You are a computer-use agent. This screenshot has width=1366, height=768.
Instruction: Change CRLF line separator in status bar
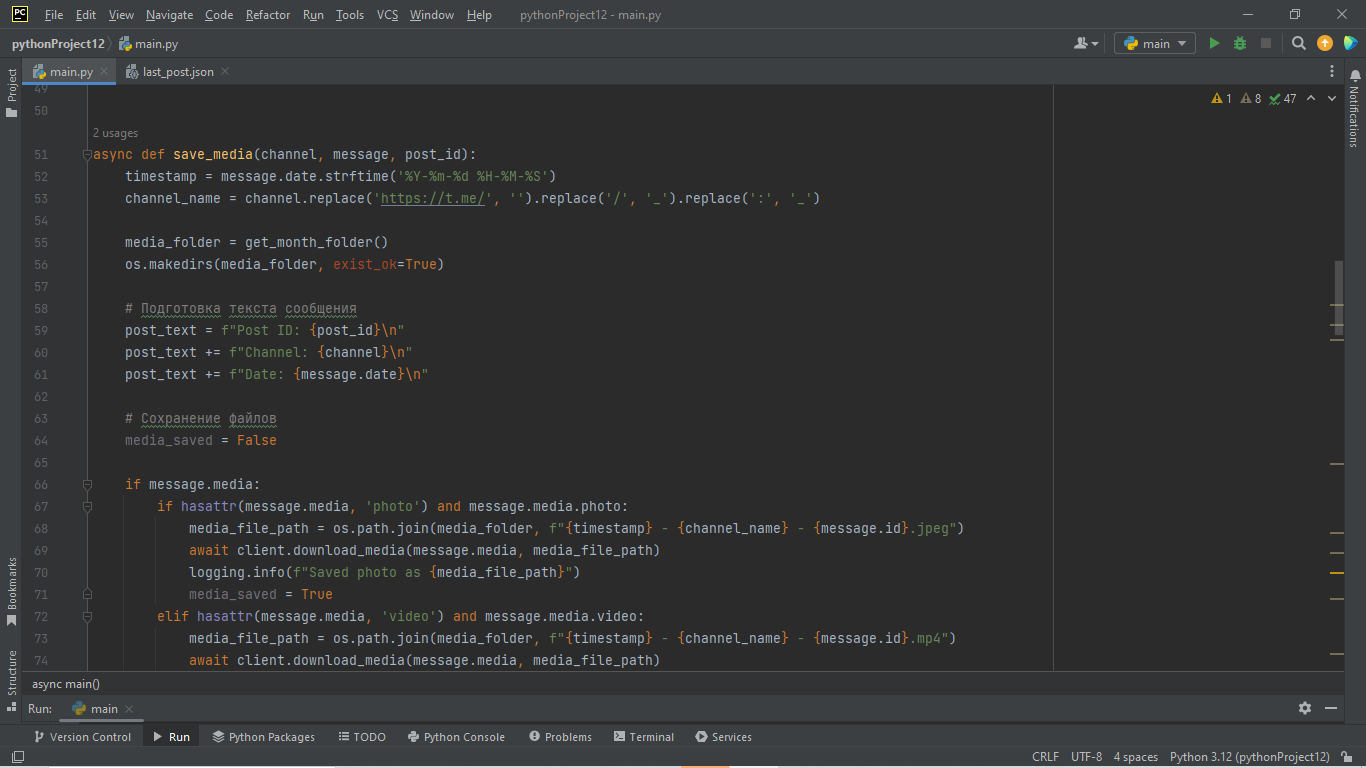pos(1045,757)
